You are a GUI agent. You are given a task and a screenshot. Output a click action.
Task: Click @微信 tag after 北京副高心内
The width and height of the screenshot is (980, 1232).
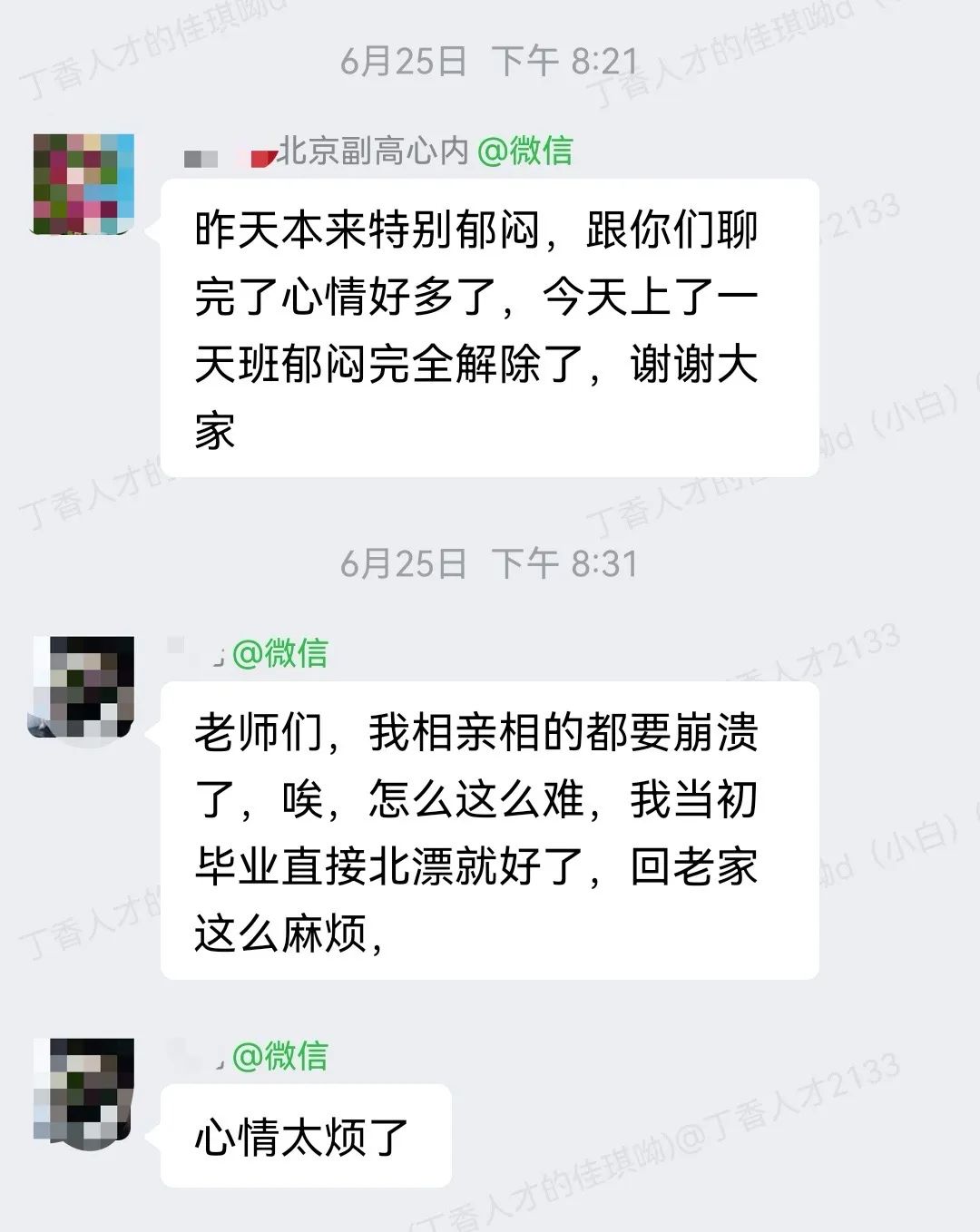point(524,151)
